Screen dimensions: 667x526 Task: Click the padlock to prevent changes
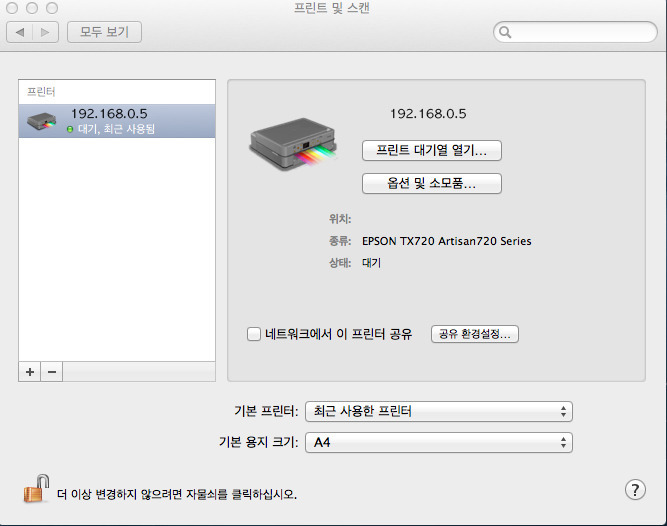click(x=36, y=489)
